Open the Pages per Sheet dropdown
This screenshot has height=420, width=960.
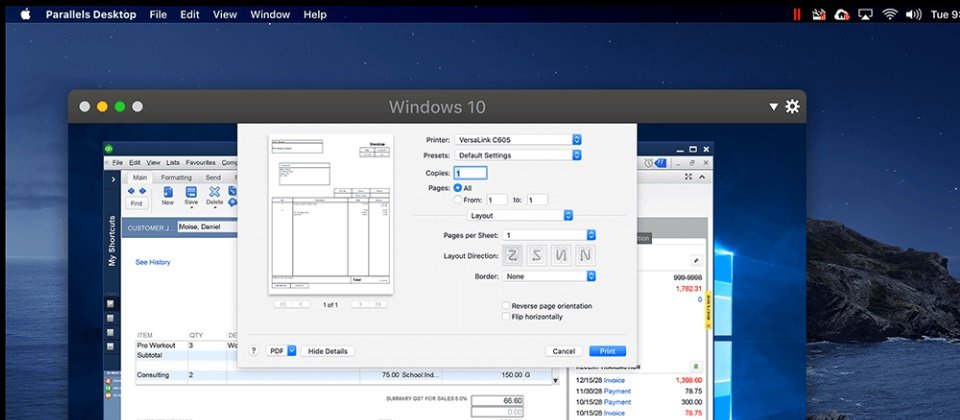tap(549, 235)
